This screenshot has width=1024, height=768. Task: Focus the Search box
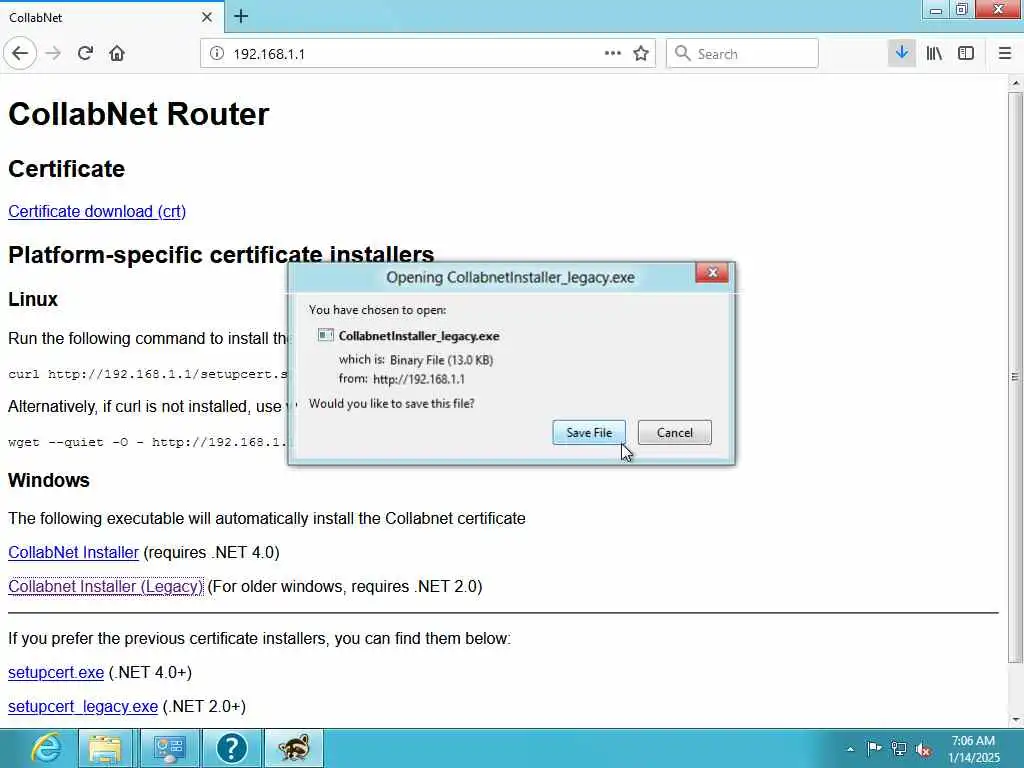742,54
